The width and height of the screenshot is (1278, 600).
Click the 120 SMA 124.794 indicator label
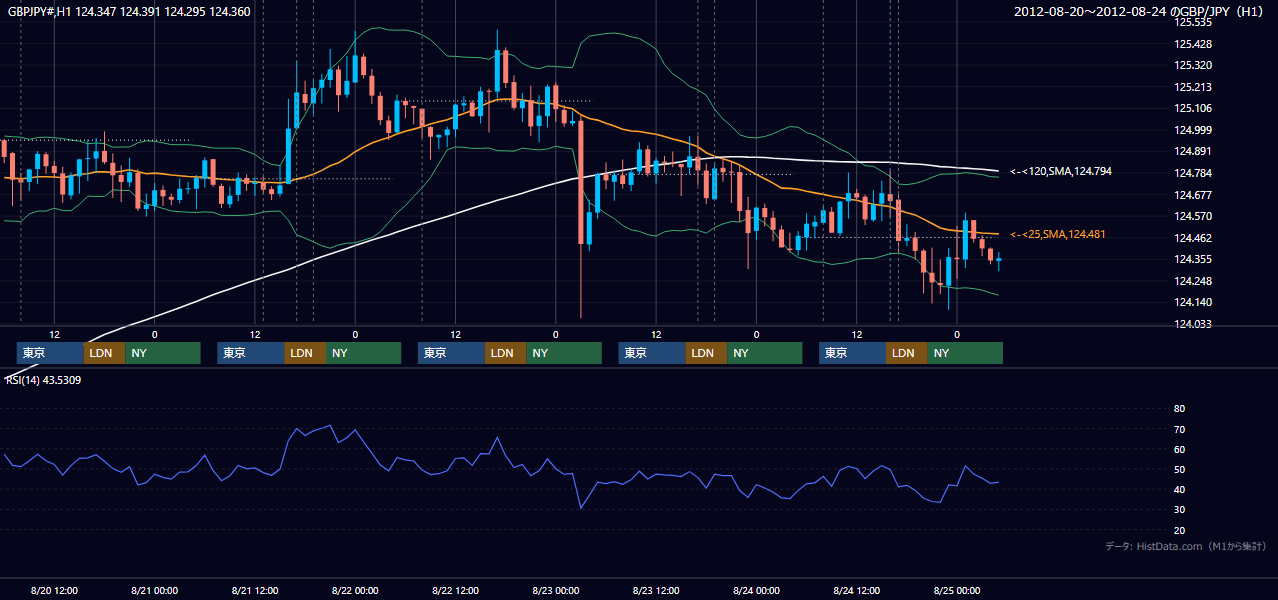(x=1061, y=172)
